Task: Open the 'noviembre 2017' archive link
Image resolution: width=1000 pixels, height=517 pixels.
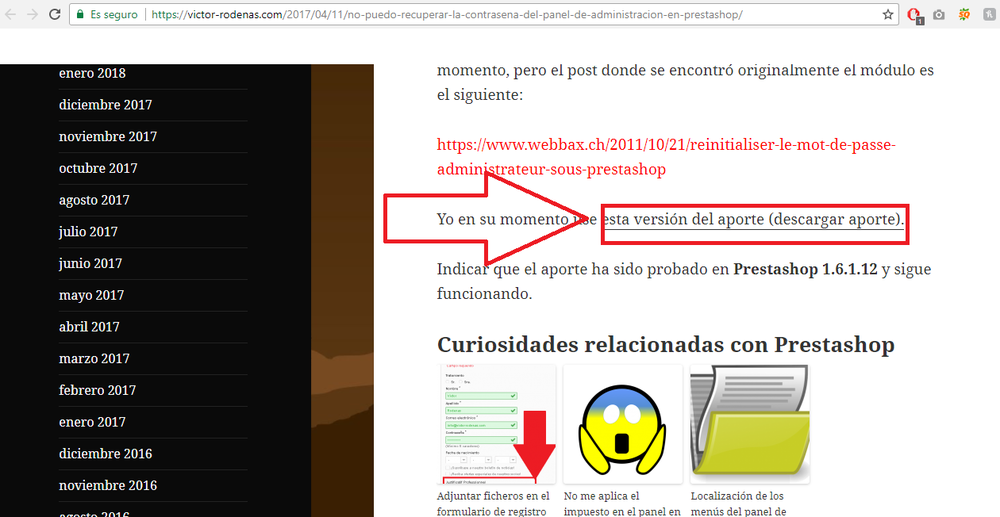Action: (108, 136)
